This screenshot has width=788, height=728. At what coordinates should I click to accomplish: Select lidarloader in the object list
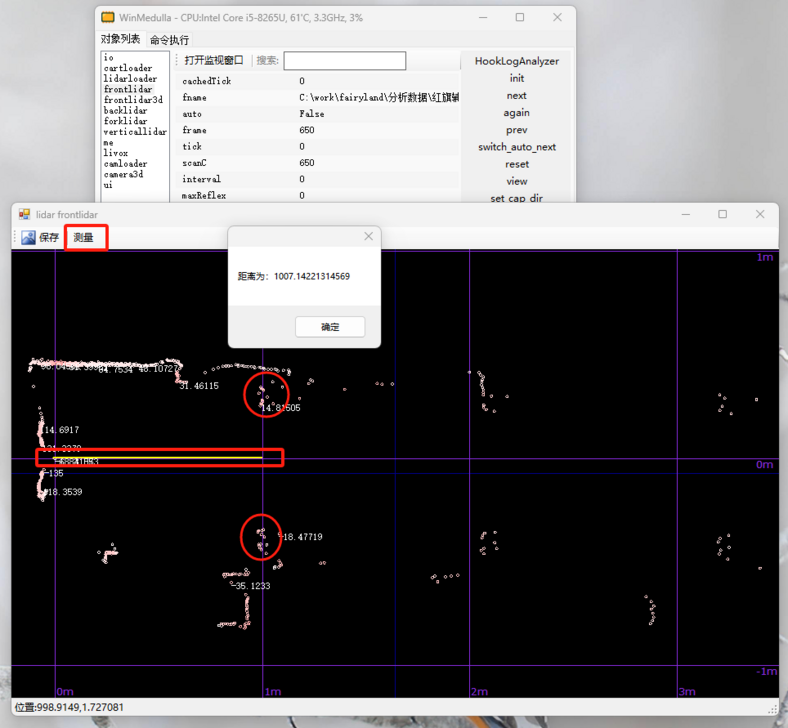pos(130,79)
